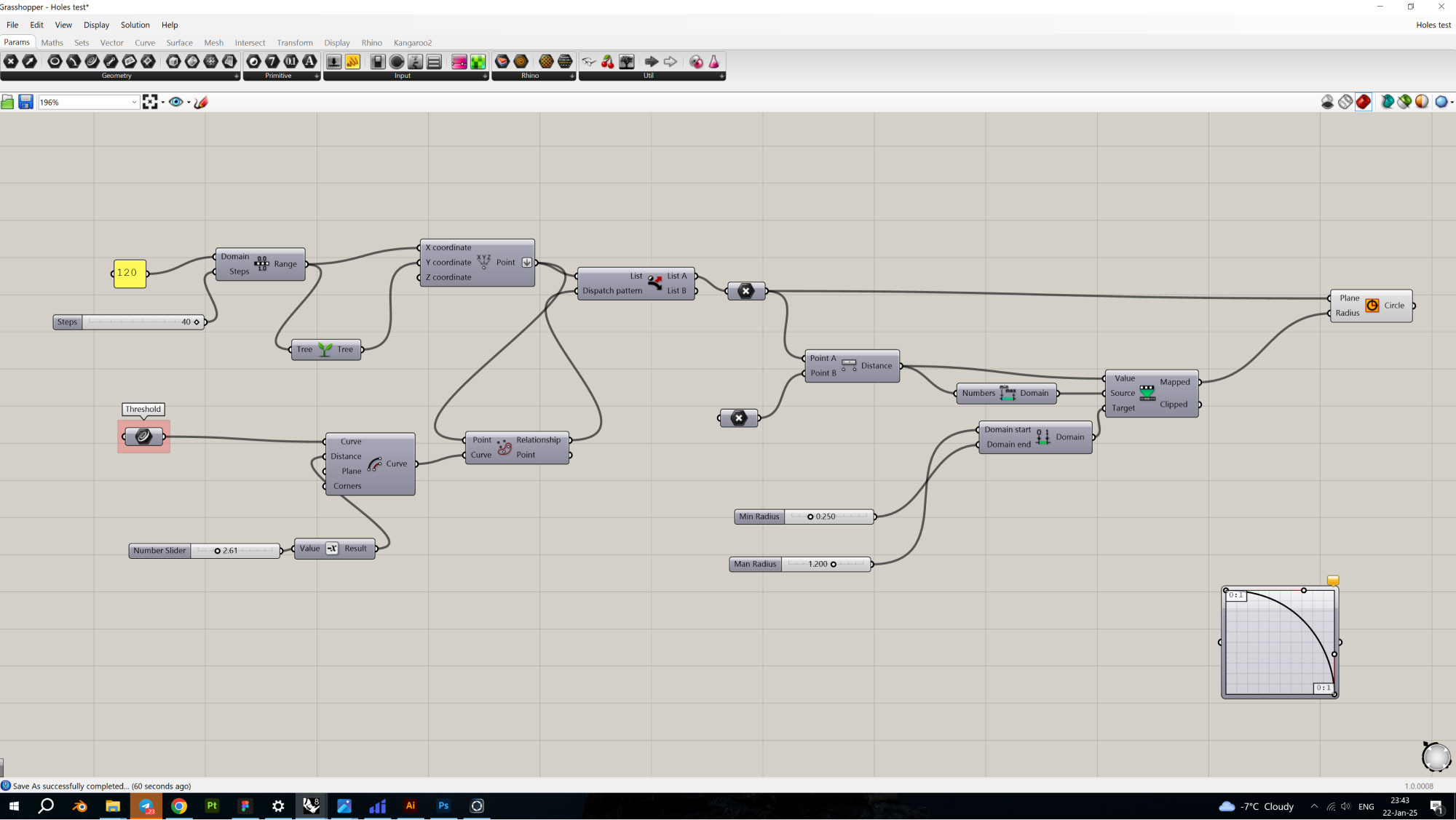1456x820 pixels.
Task: Click the save document icon
Action: pyautogui.click(x=25, y=102)
